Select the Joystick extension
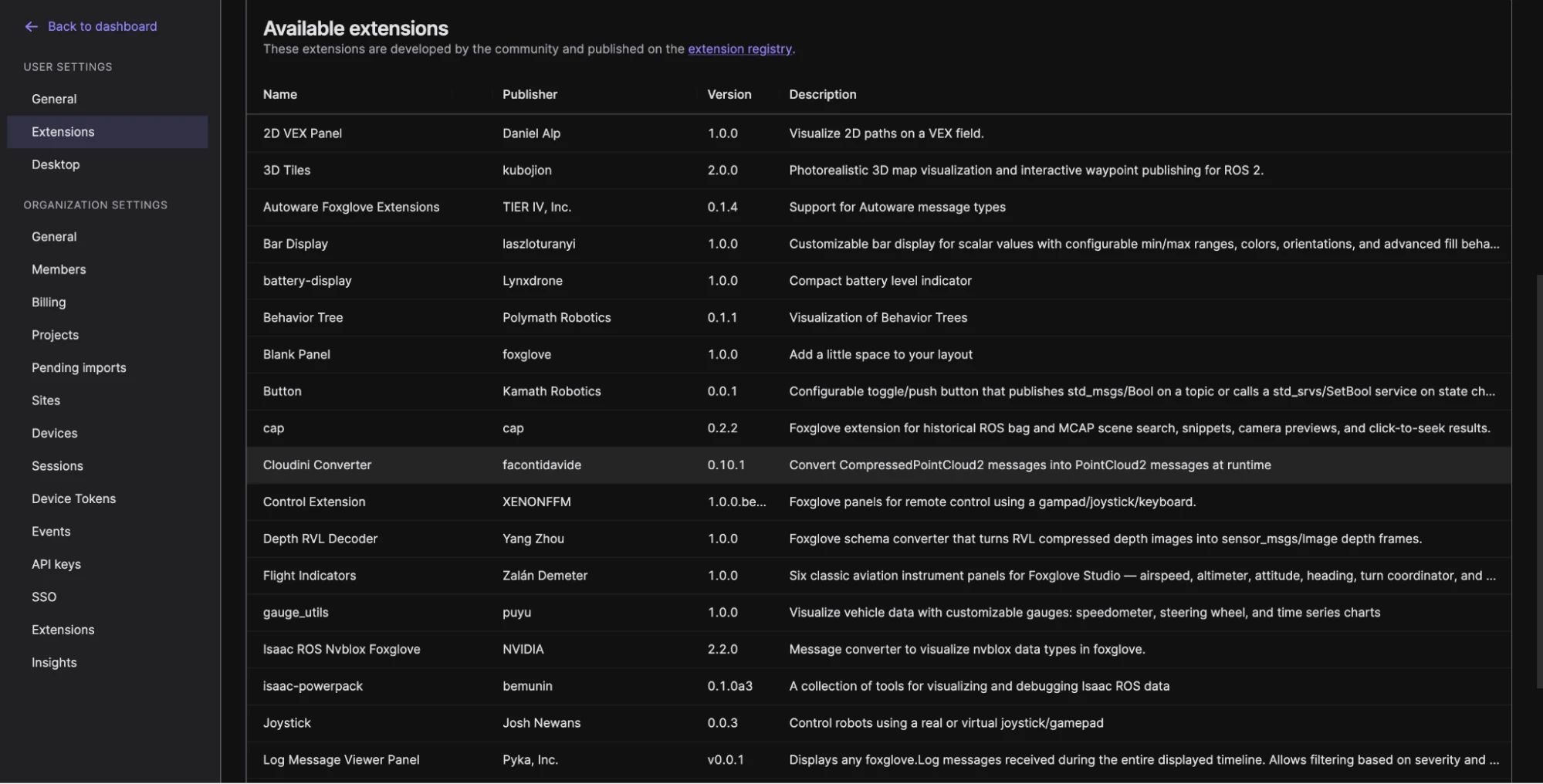This screenshot has height=784, width=1543. coord(878,724)
